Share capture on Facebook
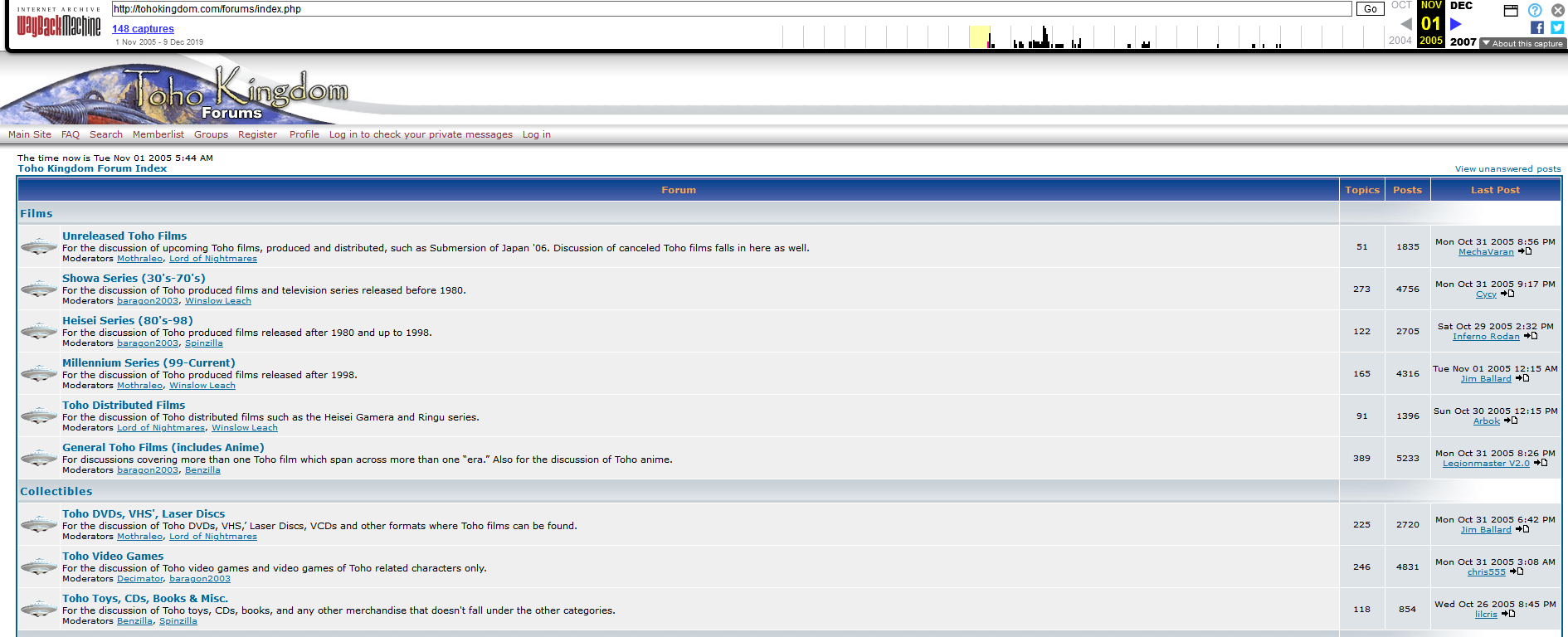The width and height of the screenshot is (1568, 637). tap(1537, 27)
